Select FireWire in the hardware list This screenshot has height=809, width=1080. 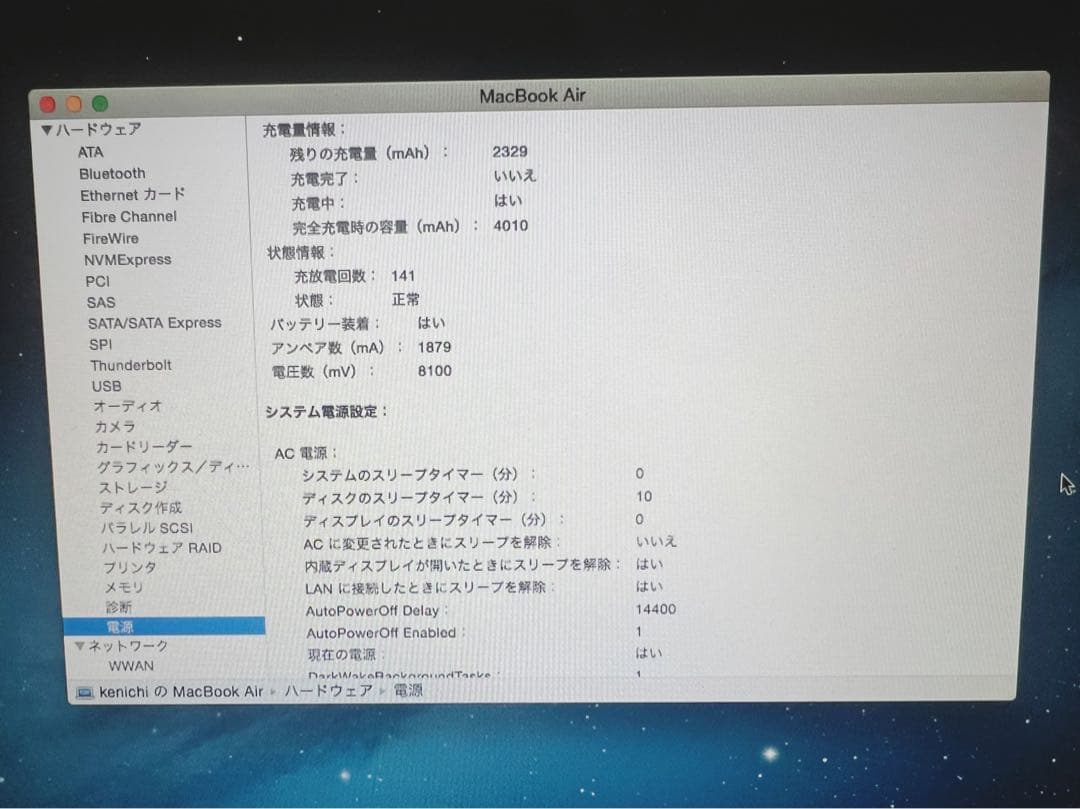[x=110, y=238]
